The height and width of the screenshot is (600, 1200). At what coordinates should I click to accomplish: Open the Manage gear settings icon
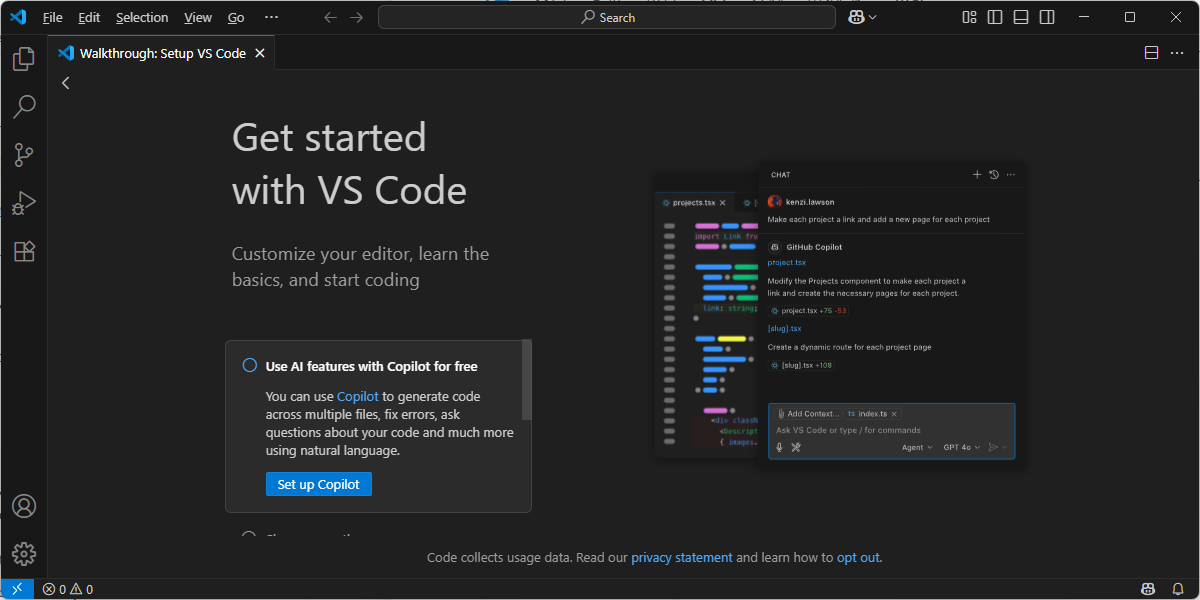[x=24, y=553]
